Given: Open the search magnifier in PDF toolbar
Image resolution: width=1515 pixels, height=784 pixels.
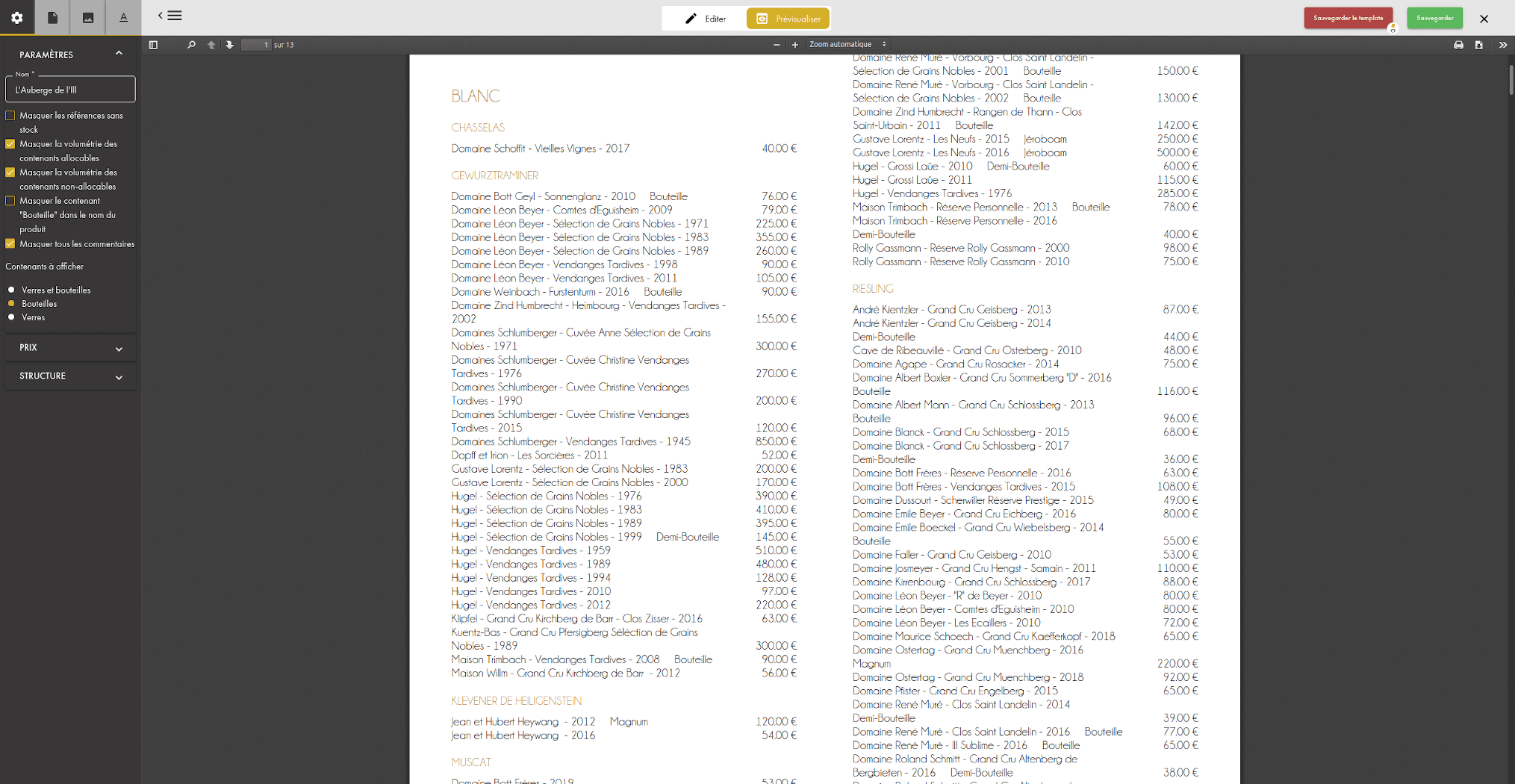Looking at the screenshot, I should 191,45.
